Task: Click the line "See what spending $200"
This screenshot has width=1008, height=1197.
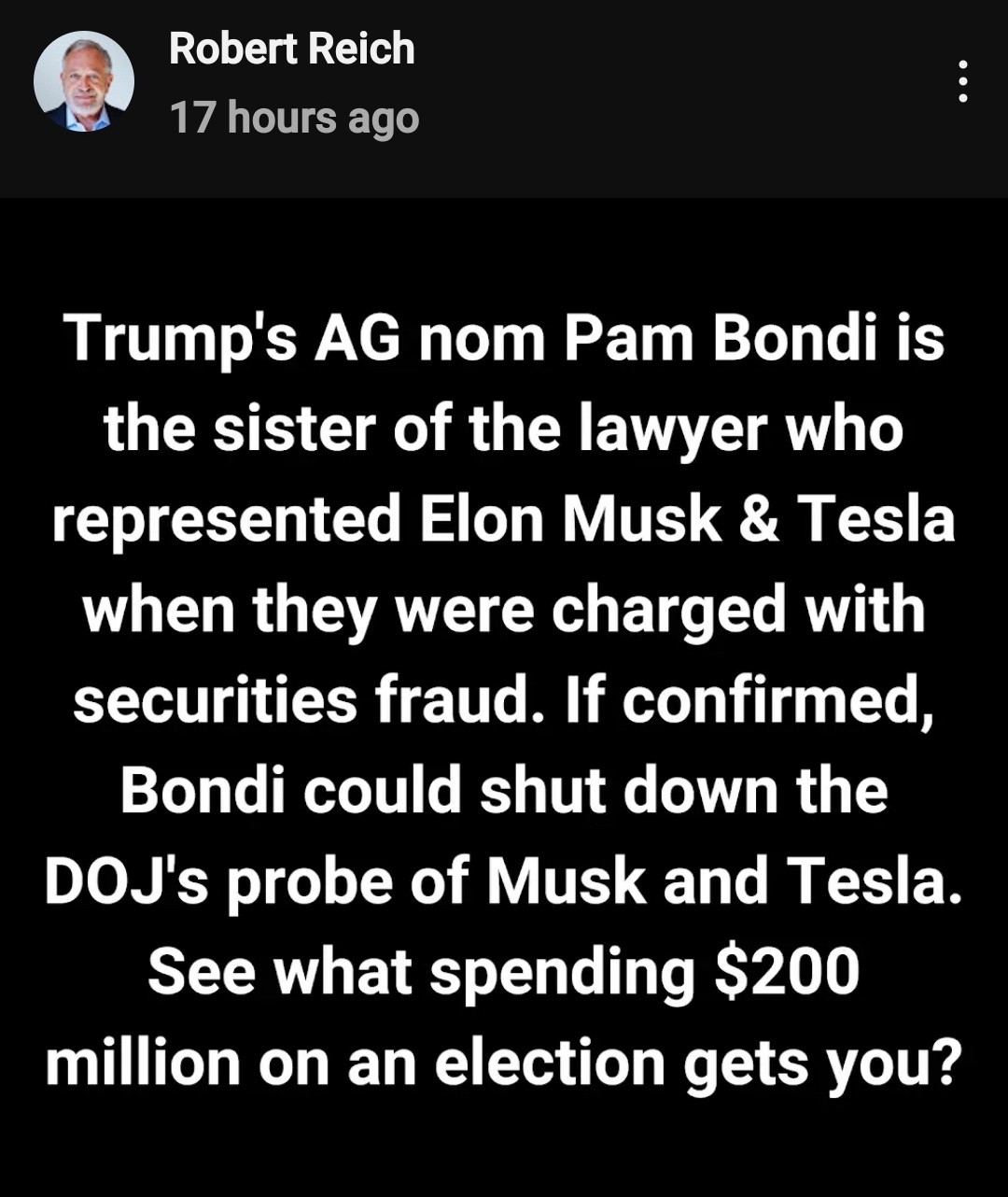Action: pos(504,972)
